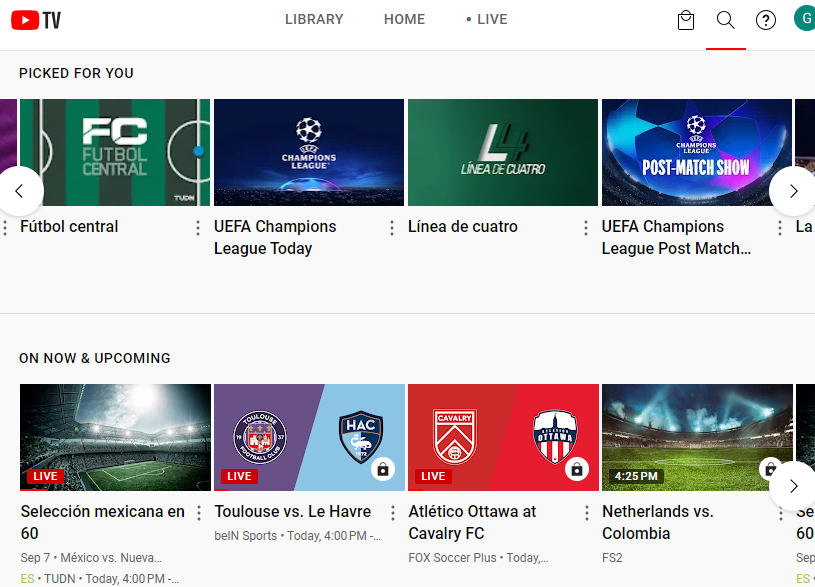Open more options for Atlético Ottawa at Cavalry
Screen dimensions: 815x587
click(586, 513)
